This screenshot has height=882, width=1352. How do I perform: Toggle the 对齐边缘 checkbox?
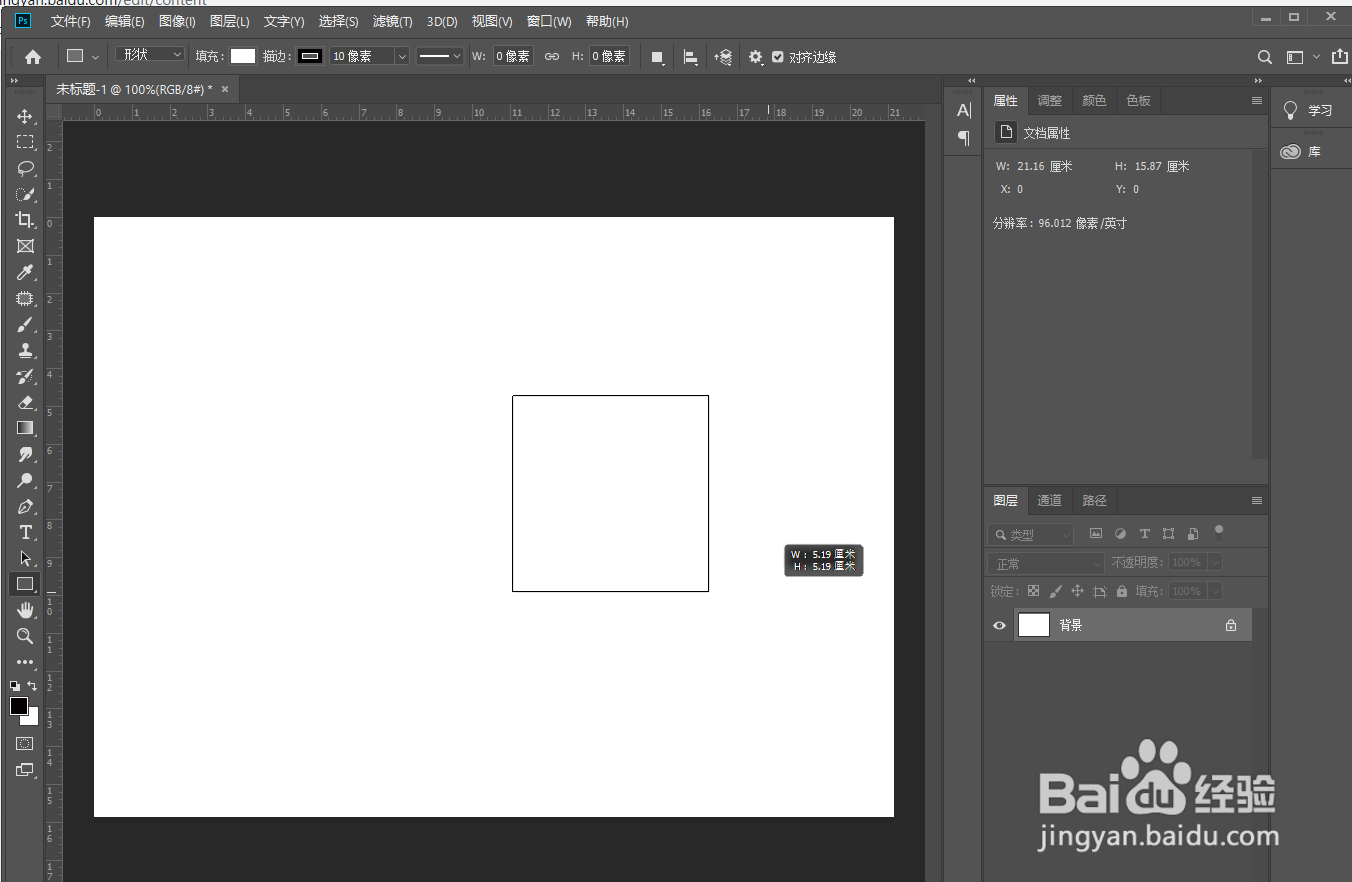[778, 57]
